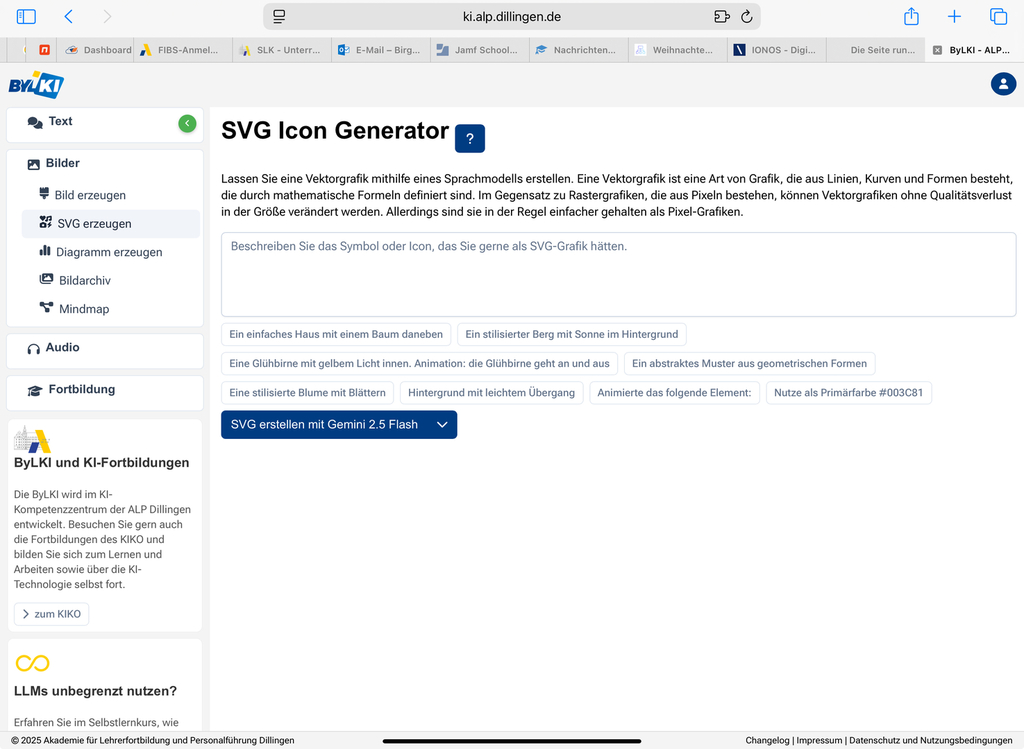The width and height of the screenshot is (1024, 749).
Task: Open model dropdown arrow on SVG erstellen button
Action: click(442, 424)
